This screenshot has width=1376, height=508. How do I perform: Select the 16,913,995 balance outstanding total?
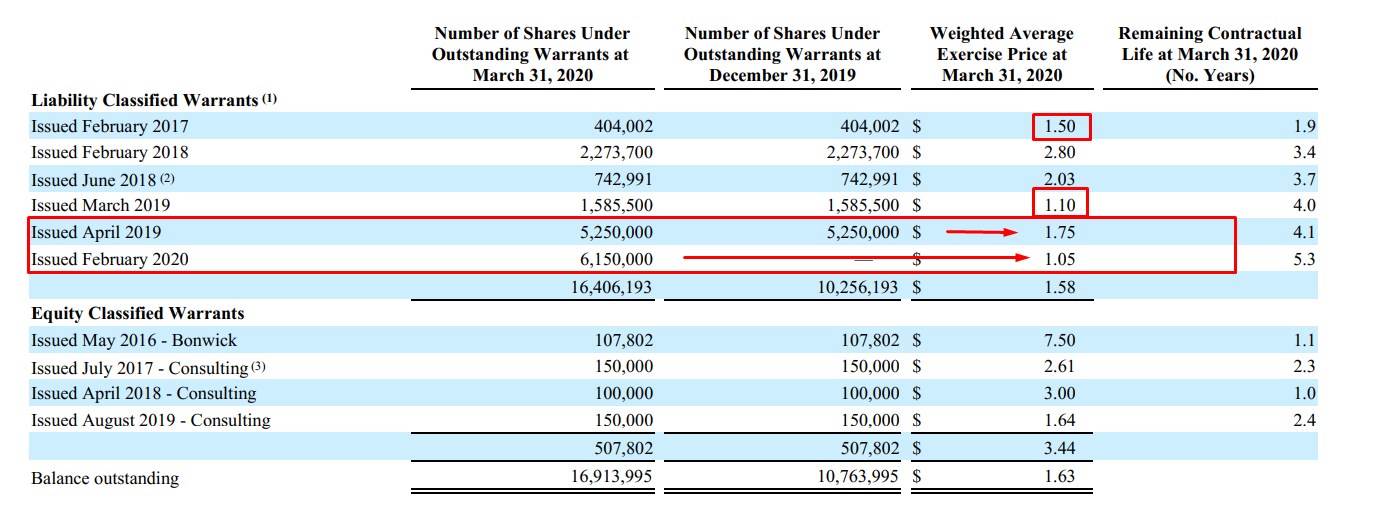(609, 476)
